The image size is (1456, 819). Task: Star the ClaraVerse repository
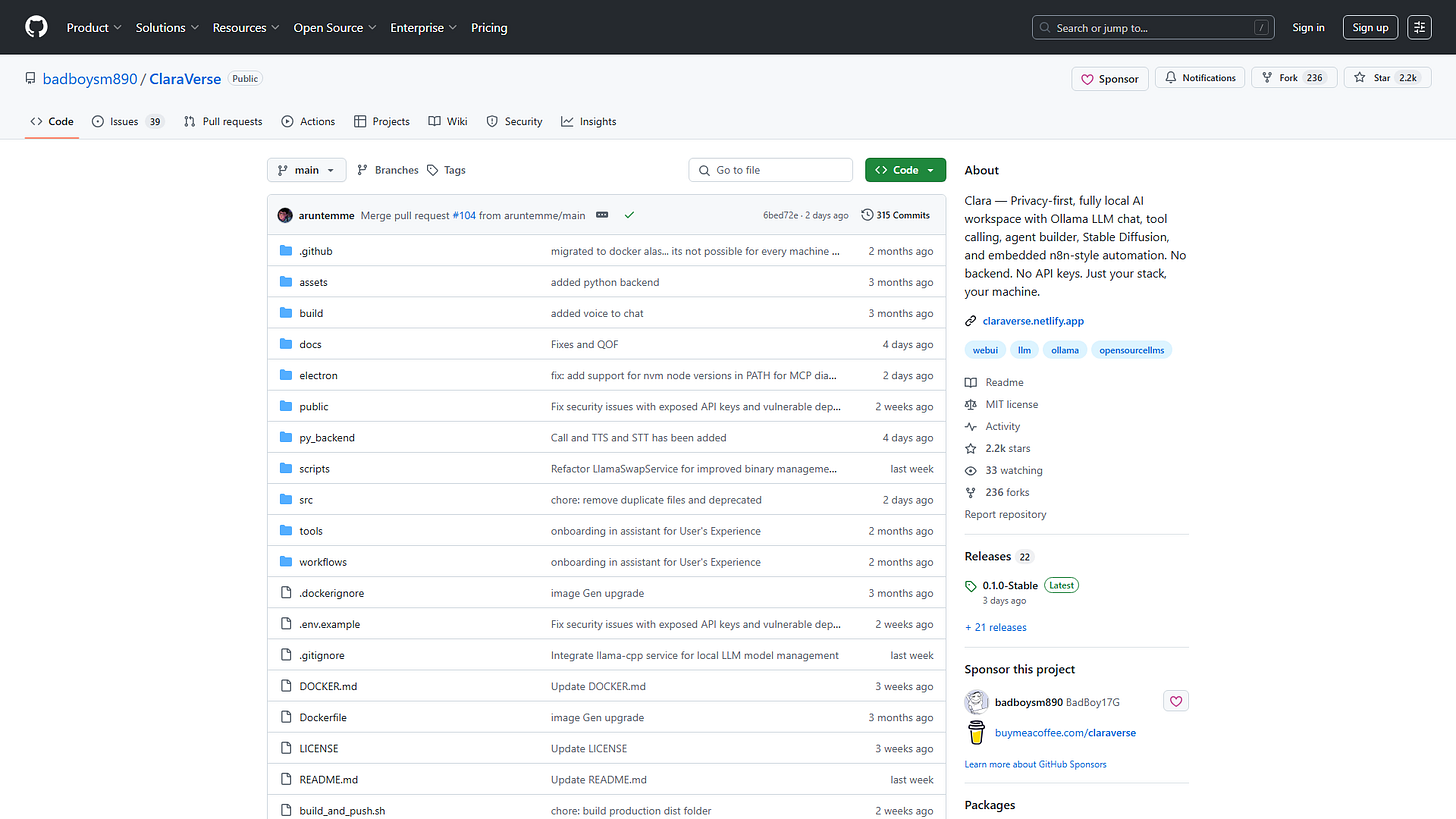tap(1387, 78)
